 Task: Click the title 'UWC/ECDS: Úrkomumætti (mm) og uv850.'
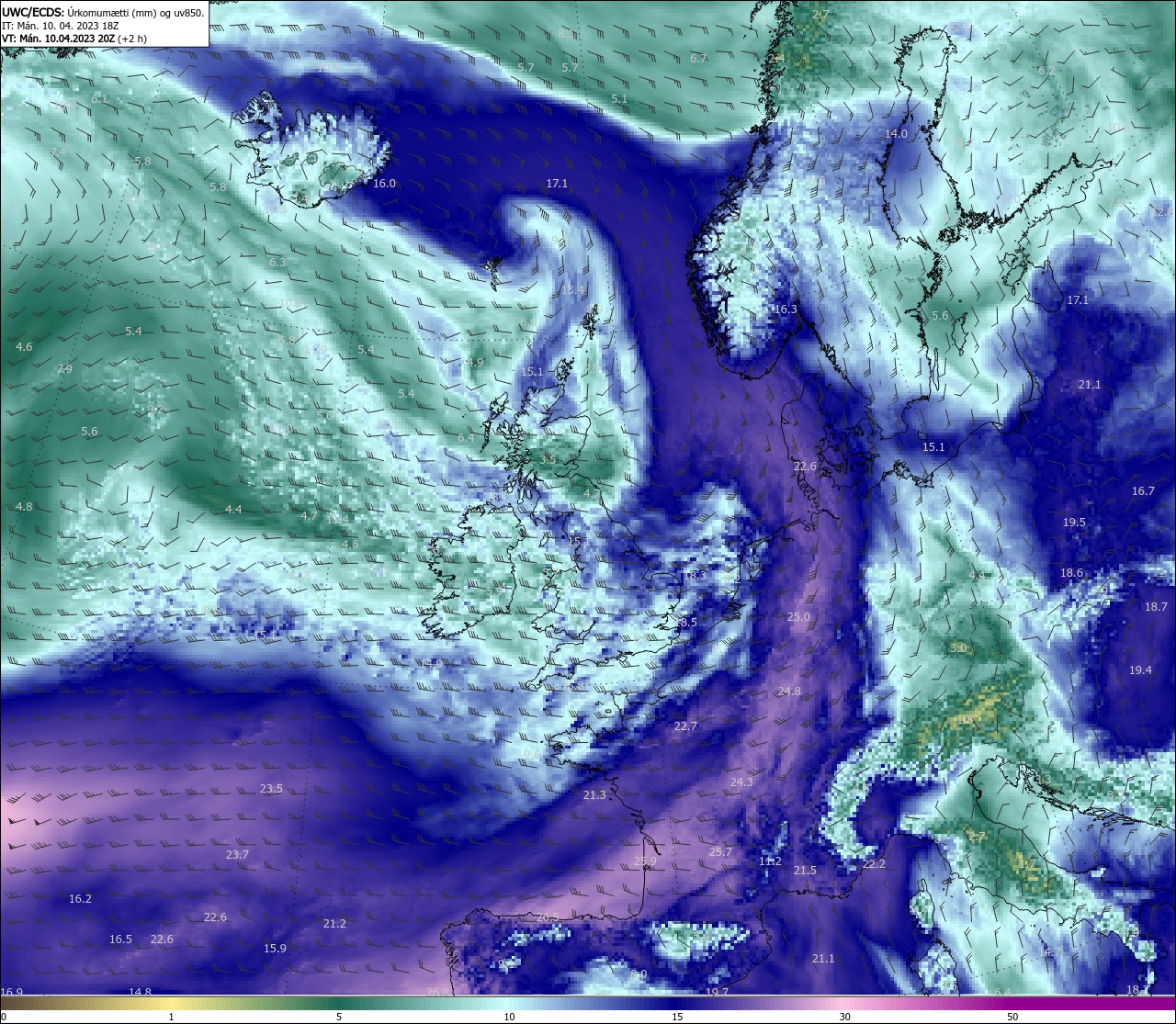point(103,13)
